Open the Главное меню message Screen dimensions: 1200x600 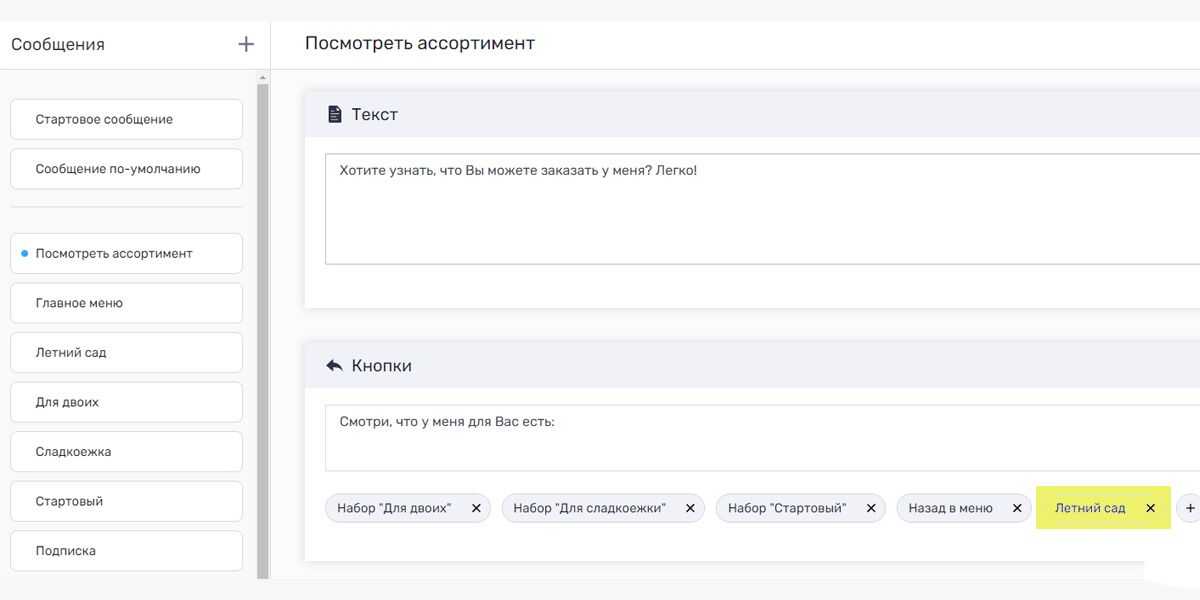pos(126,303)
